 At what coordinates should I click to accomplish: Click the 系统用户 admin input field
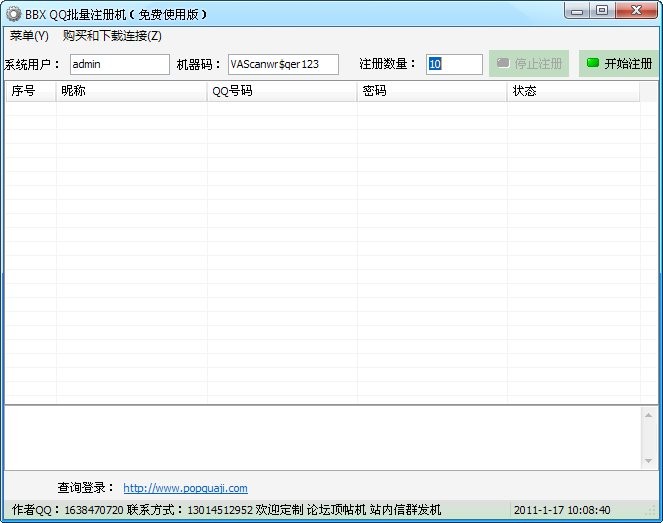pyautogui.click(x=120, y=64)
